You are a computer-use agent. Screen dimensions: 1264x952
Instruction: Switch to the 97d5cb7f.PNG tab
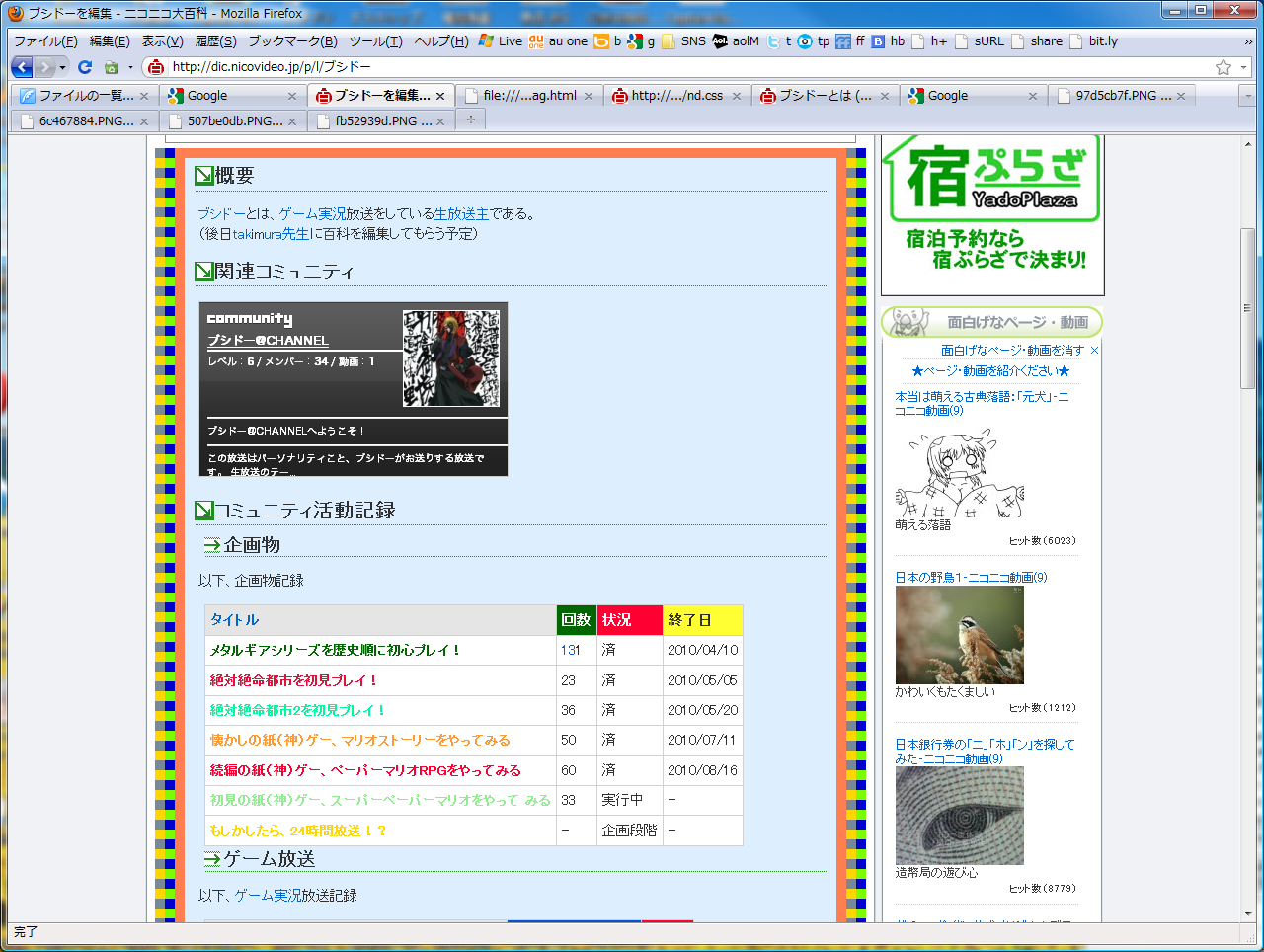pos(1121,96)
